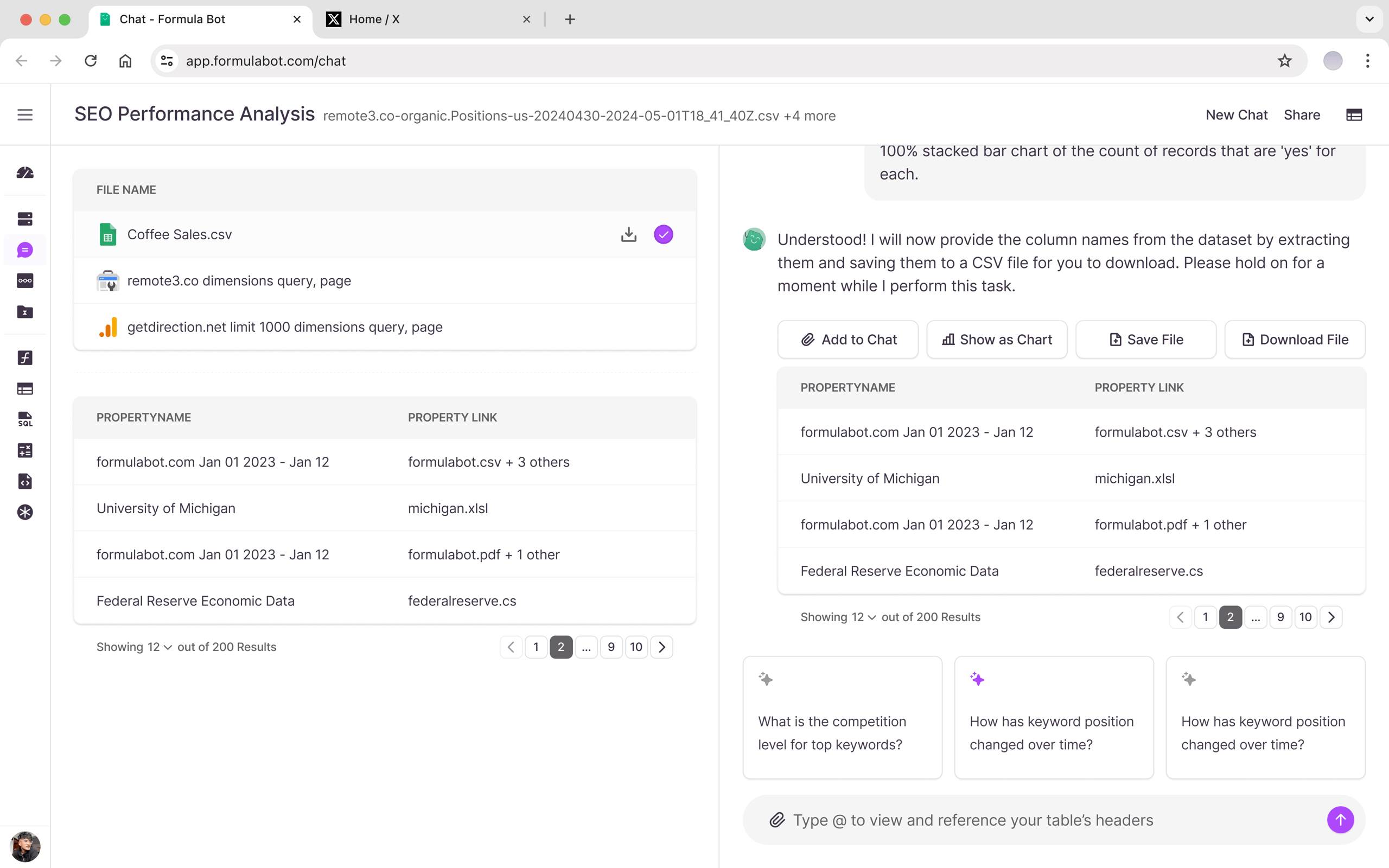Open rows-per-page dropdown in chat table
1389x868 pixels.
click(x=863, y=617)
